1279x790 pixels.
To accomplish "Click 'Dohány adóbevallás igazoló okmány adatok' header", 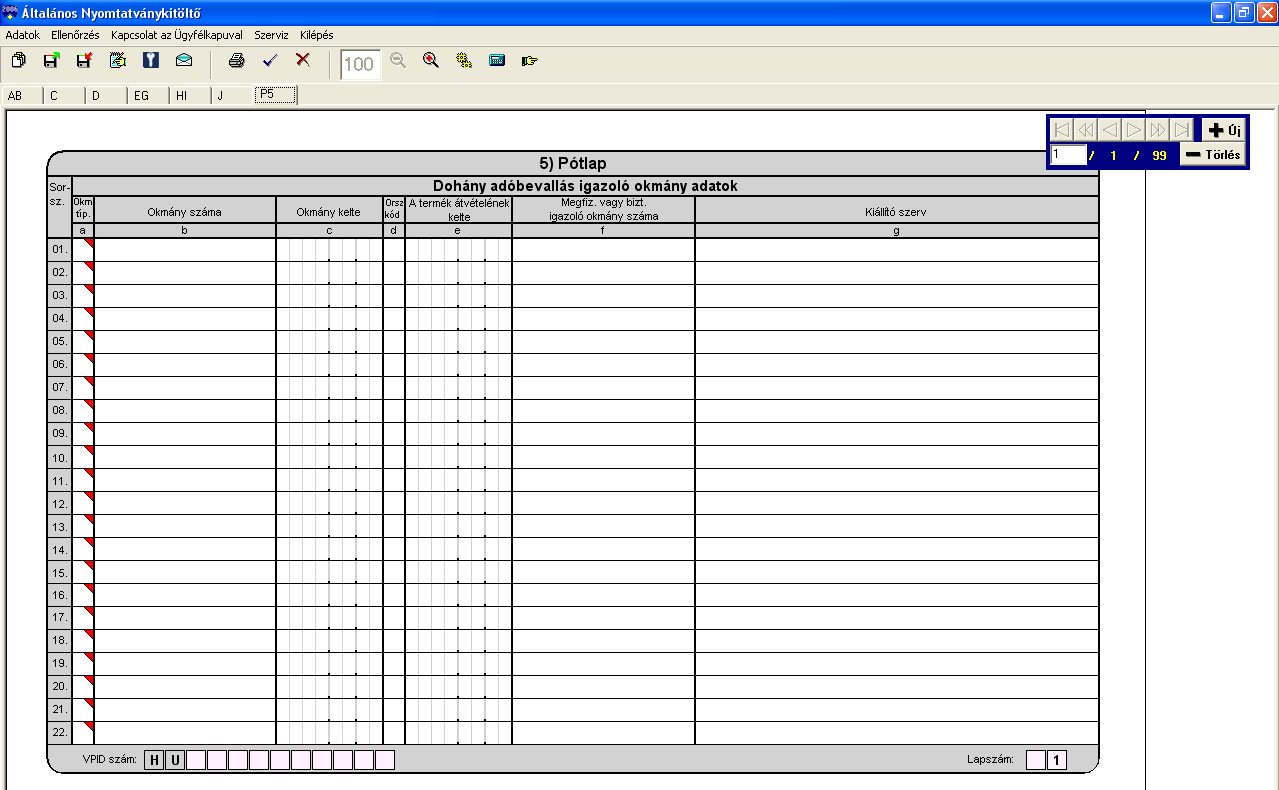I will click(x=585, y=186).
